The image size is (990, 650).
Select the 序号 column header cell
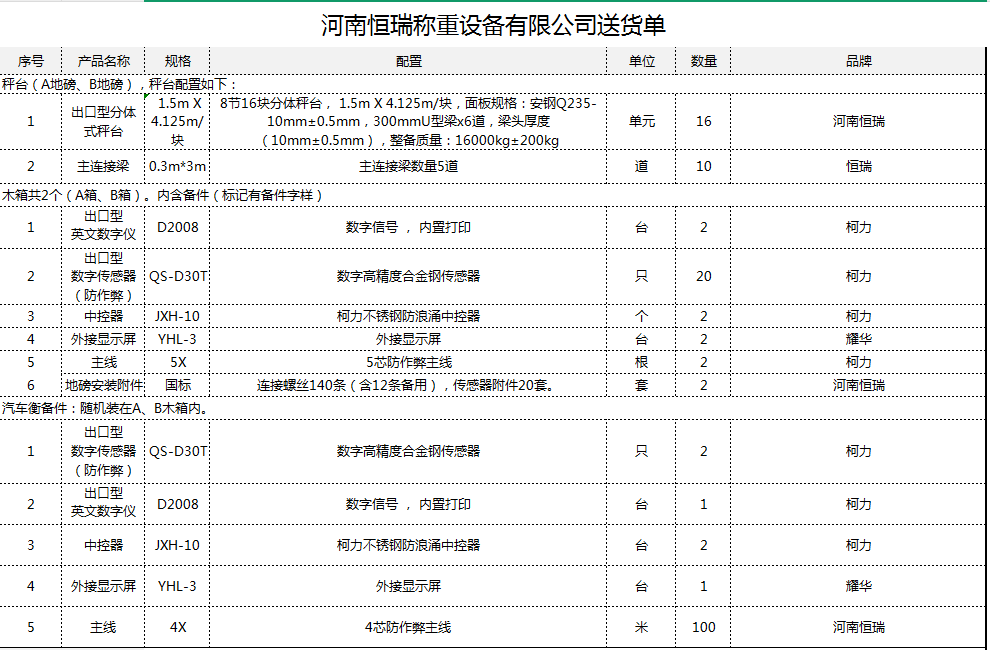point(31,61)
